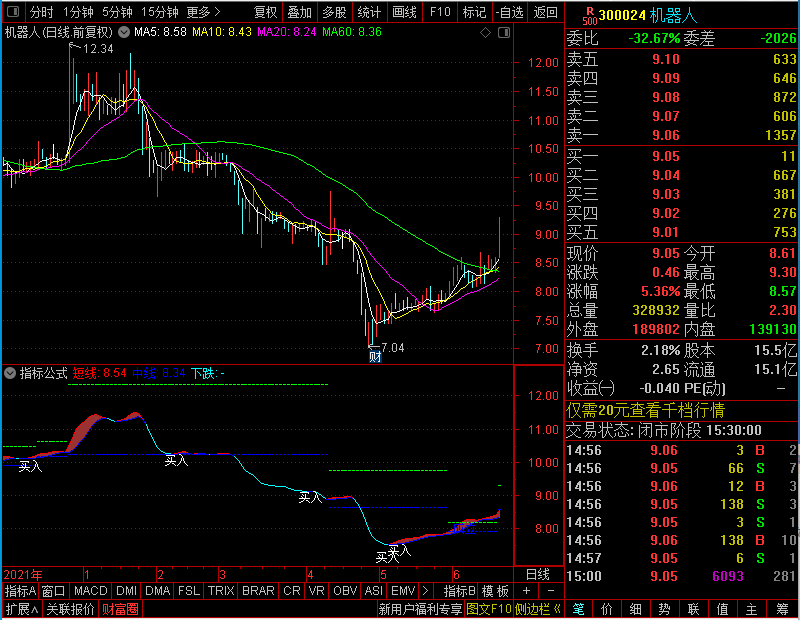Switch indicator to CR
800x620 pixels.
(x=292, y=591)
